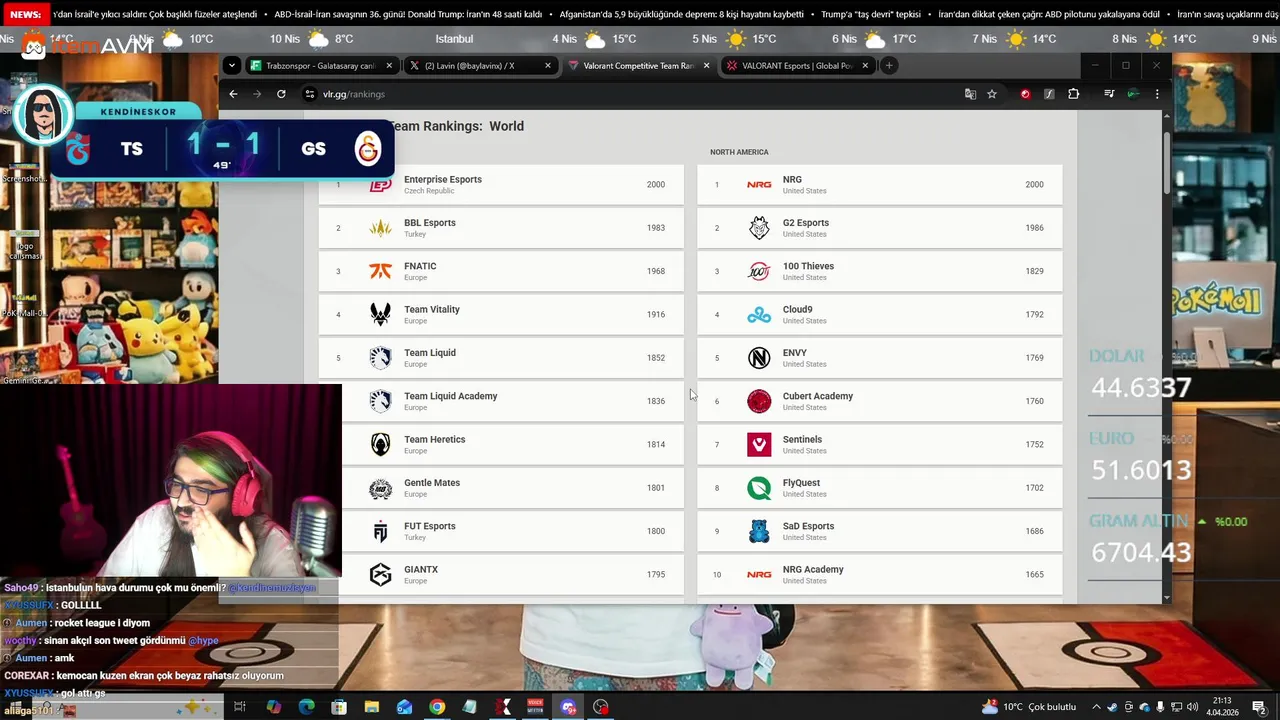Click the GIANTX logo
1280x720 pixels.
(x=380, y=574)
